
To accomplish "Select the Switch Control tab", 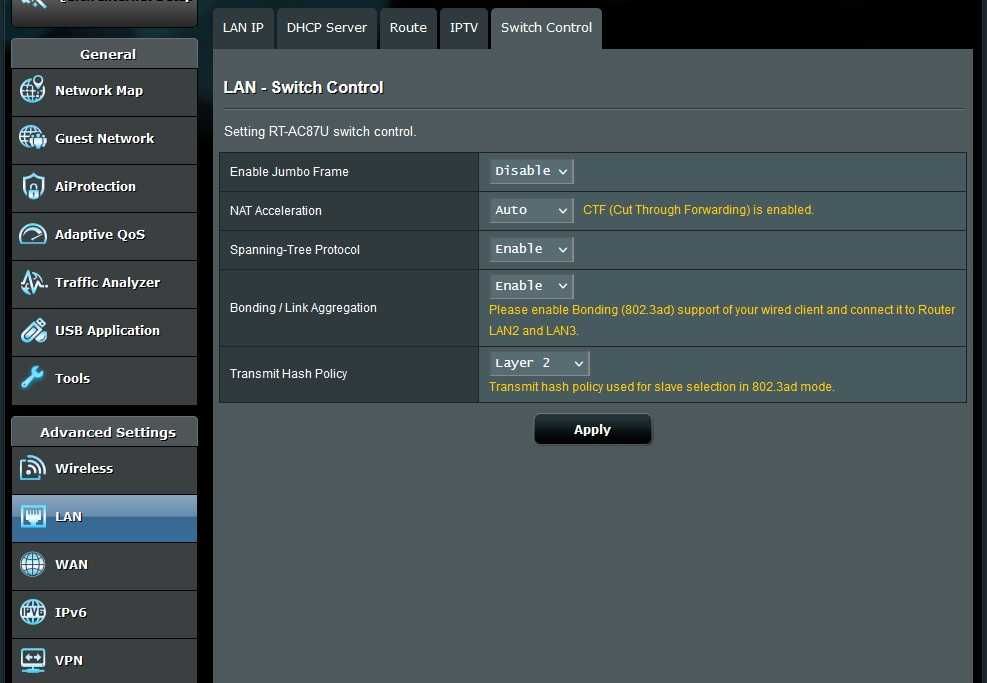I will click(546, 28).
